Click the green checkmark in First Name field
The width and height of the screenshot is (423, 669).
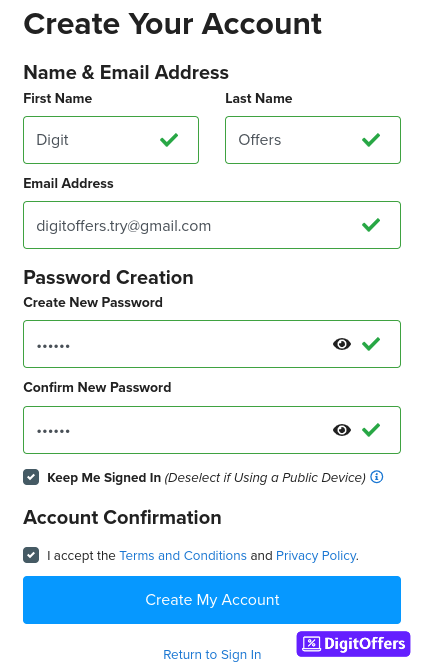(169, 140)
